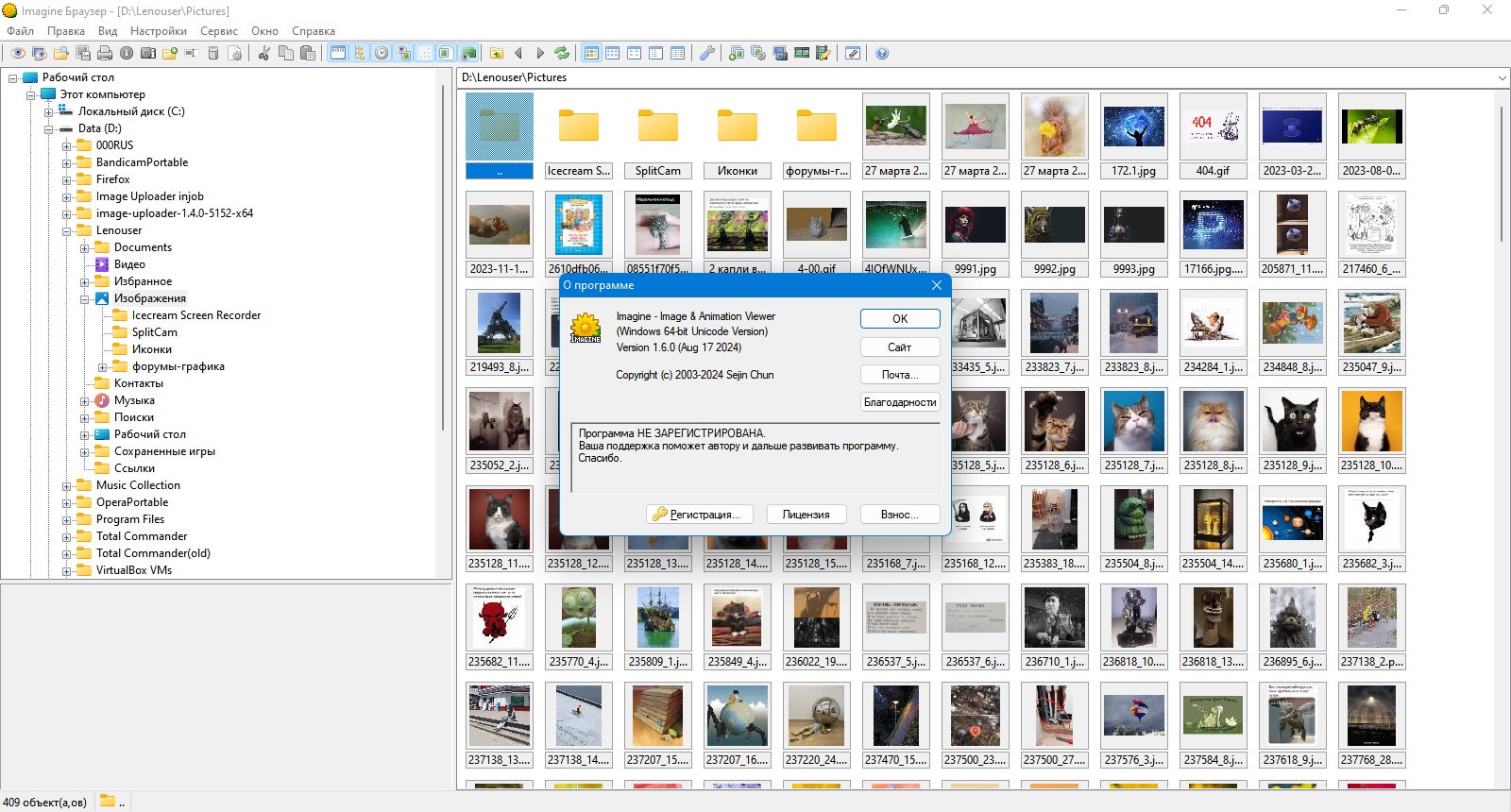Viewport: 1511px width, 812px height.
Task: Collapse the Lenouser tree node
Action: 66,231
